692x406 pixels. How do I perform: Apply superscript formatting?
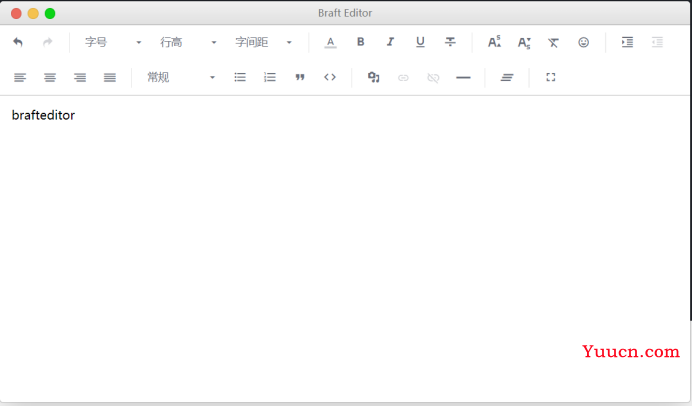tap(494, 42)
